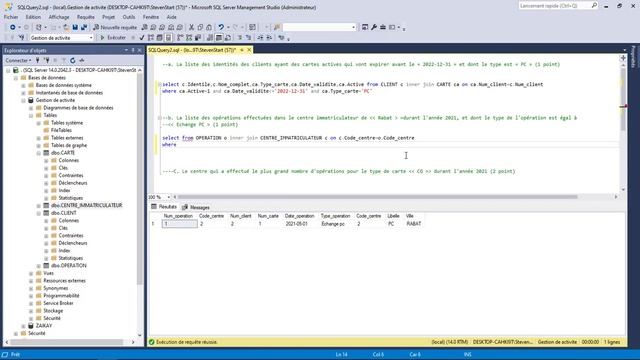Click the navigate backward arrow icon
Image resolution: width=640 pixels, height=360 pixels.
13,27
